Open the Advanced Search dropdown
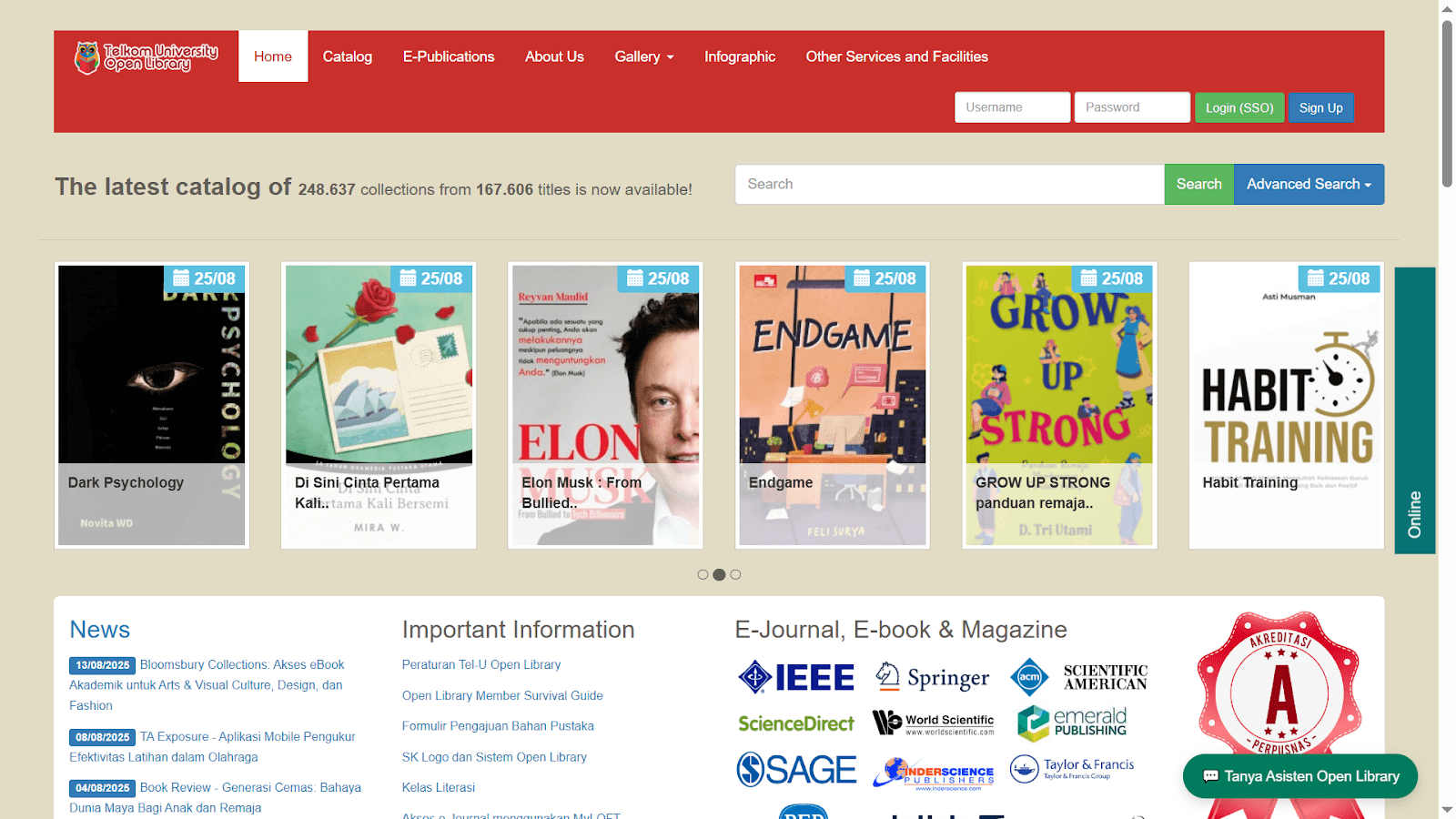Viewport: 1456px width, 819px height. coord(1308,184)
